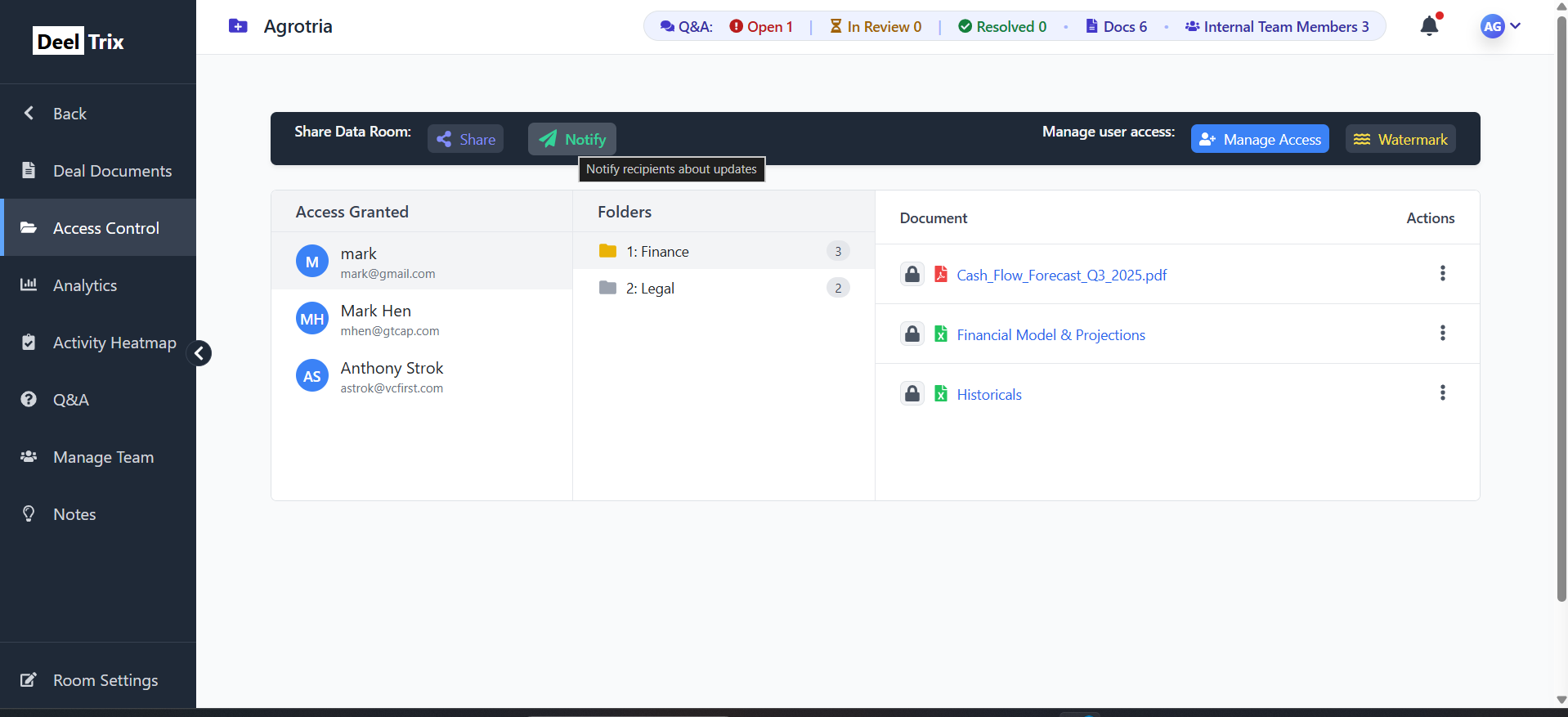The width and height of the screenshot is (1568, 717).
Task: Click the Agrotria data room folder icon
Action: (x=238, y=26)
